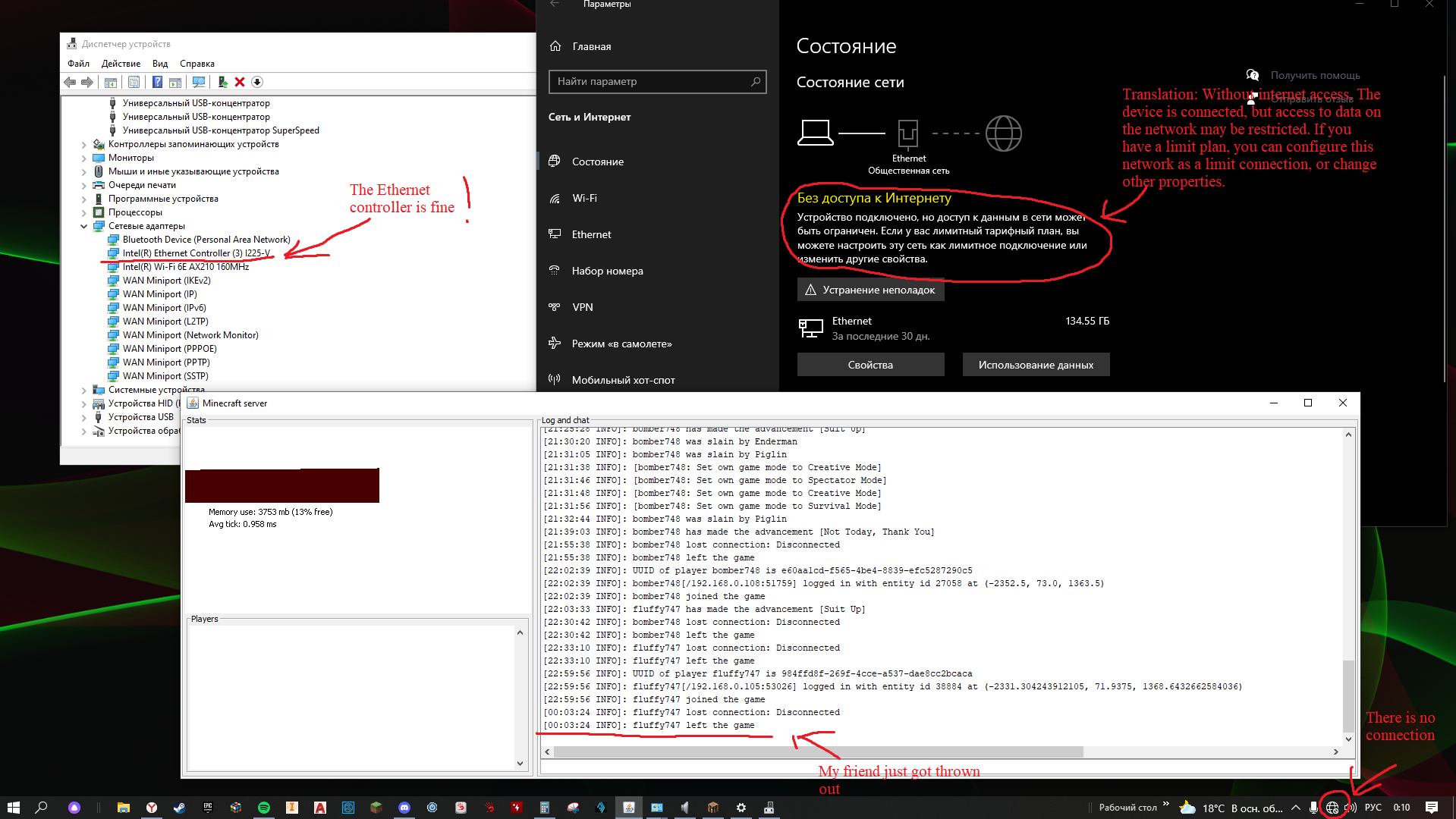This screenshot has height=819, width=1456.
Task: Open Discord from the taskbar
Action: point(404,808)
